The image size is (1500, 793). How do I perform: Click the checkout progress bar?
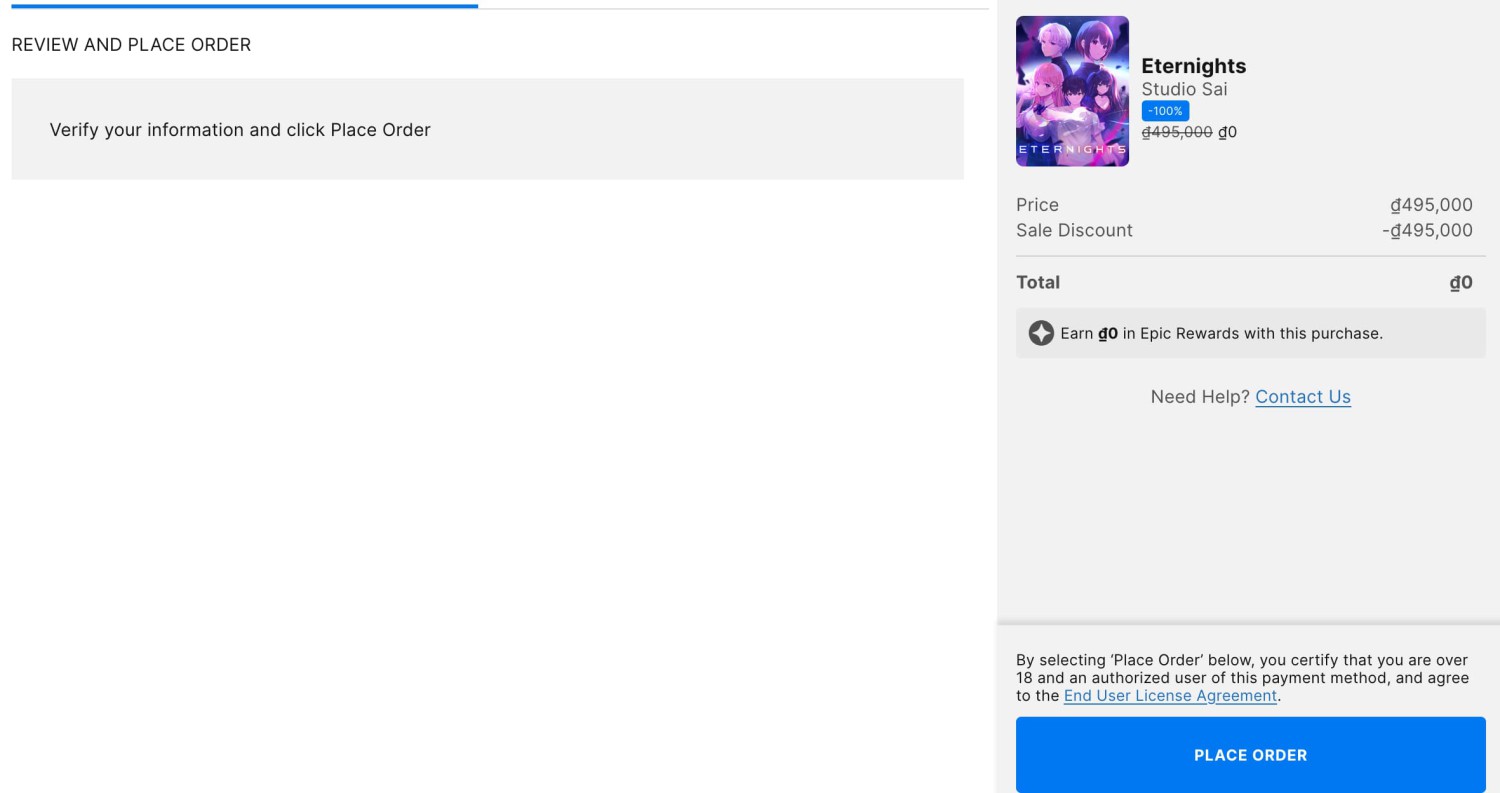500,6
